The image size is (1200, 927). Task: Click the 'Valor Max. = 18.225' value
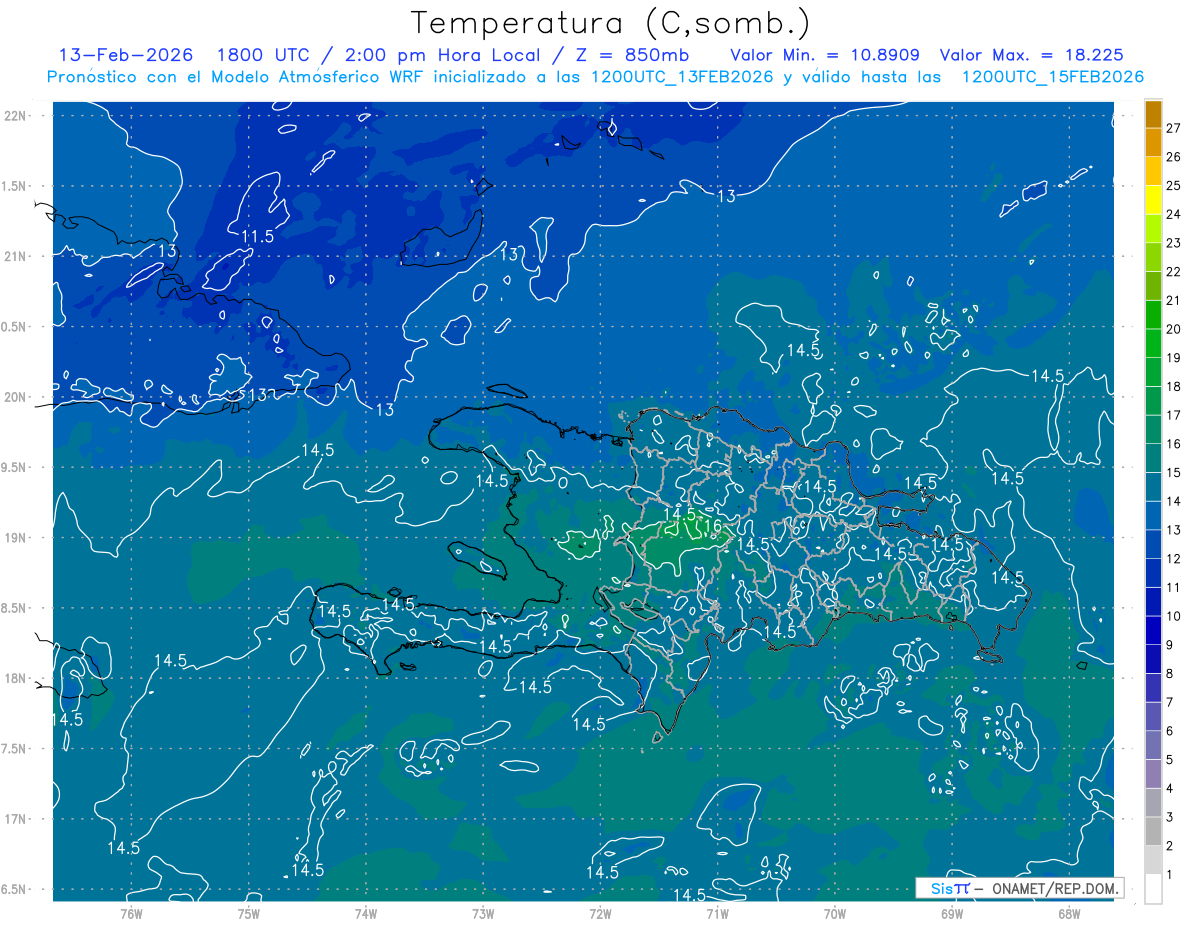pos(1031,55)
